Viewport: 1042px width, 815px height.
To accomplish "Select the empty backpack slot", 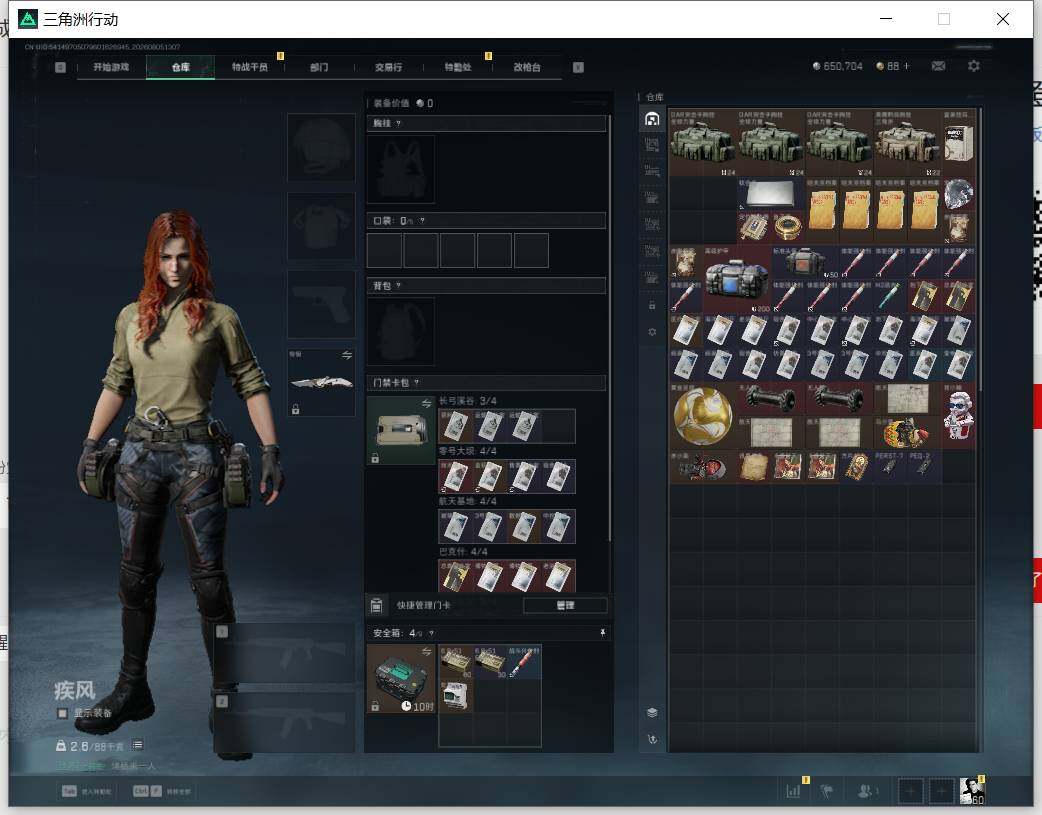I will point(401,331).
